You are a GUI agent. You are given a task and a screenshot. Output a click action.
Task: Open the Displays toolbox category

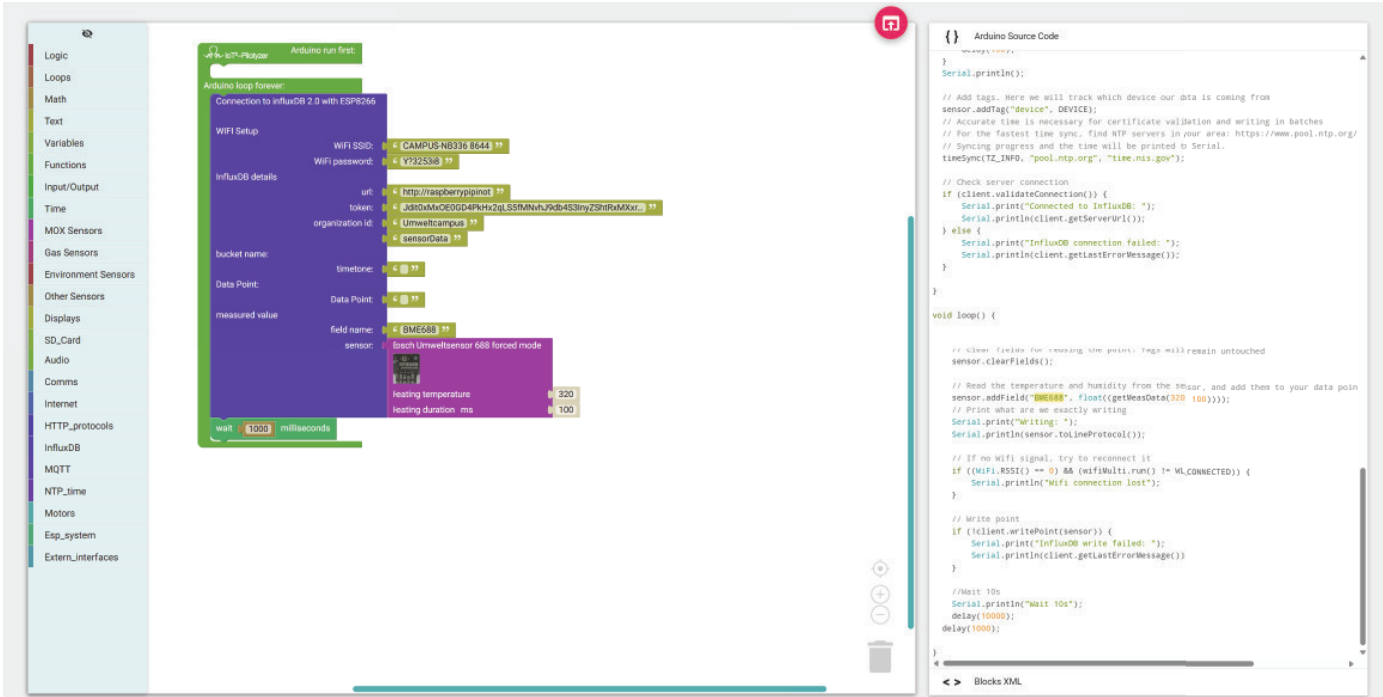click(62, 318)
